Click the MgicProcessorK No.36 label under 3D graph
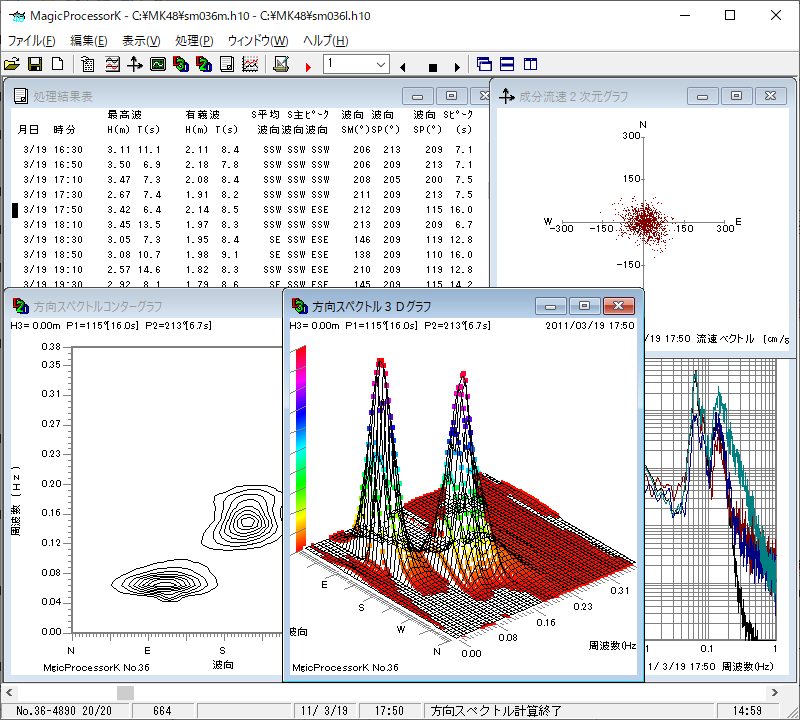 click(345, 667)
